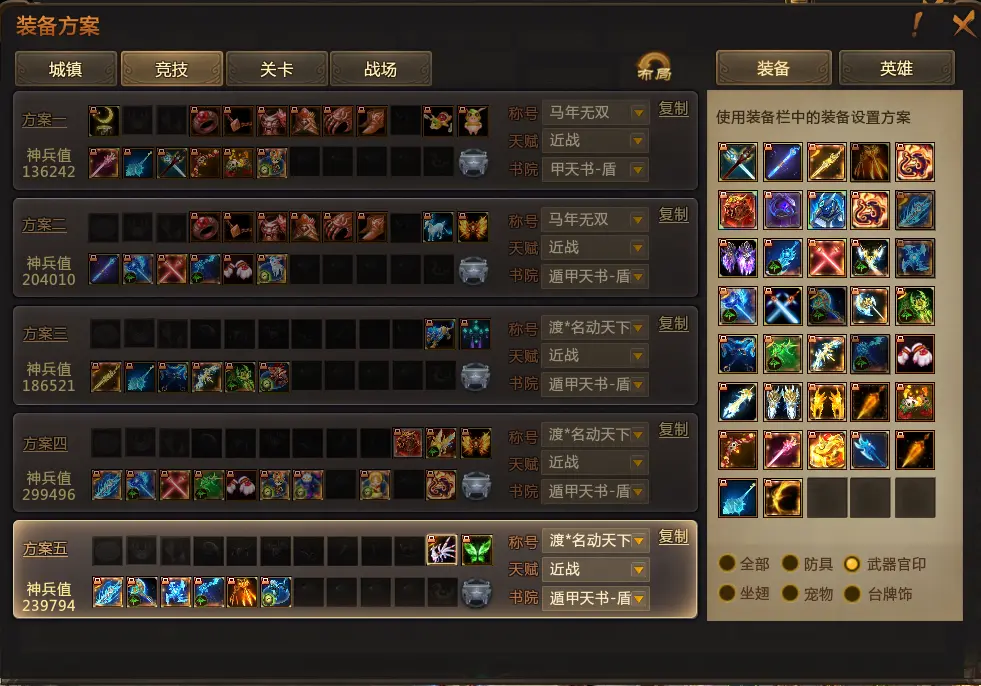Viewport: 981px width, 686px height.
Task: Open the 战场 tab
Action: pos(380,69)
